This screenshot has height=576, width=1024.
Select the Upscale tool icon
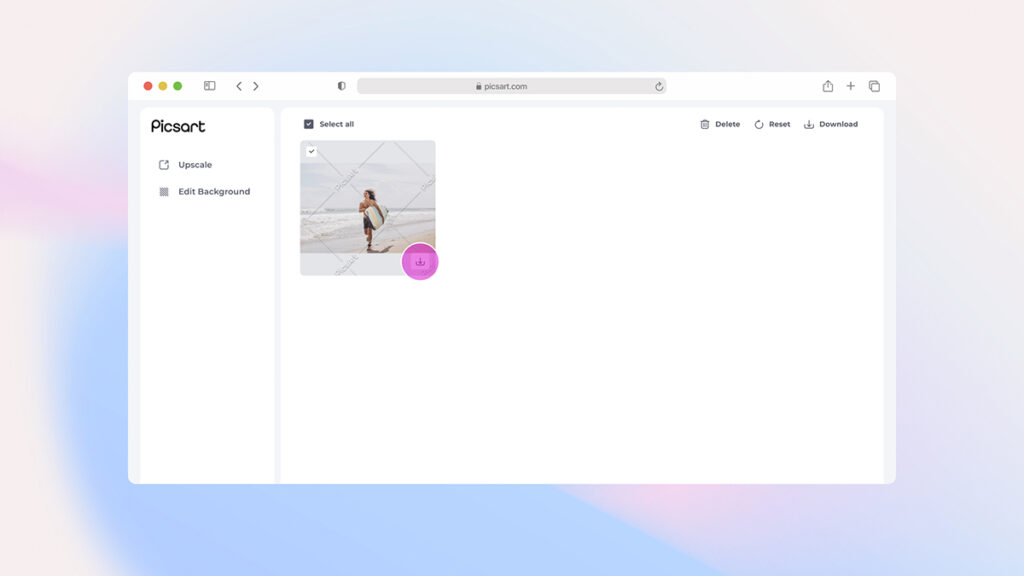click(163, 165)
